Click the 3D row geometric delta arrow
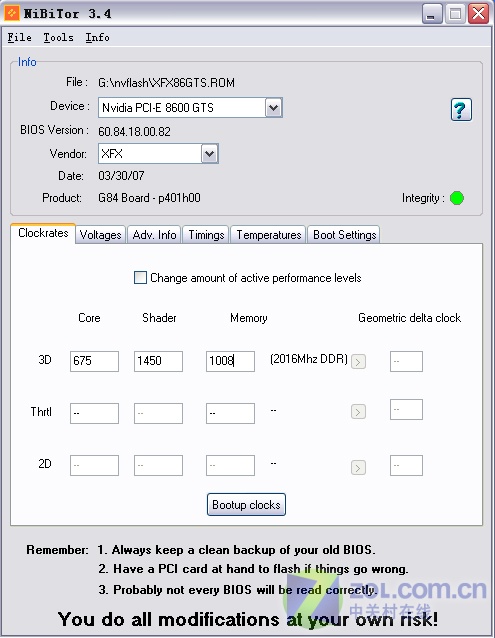Viewport: 495px width, 638px height. click(x=358, y=361)
